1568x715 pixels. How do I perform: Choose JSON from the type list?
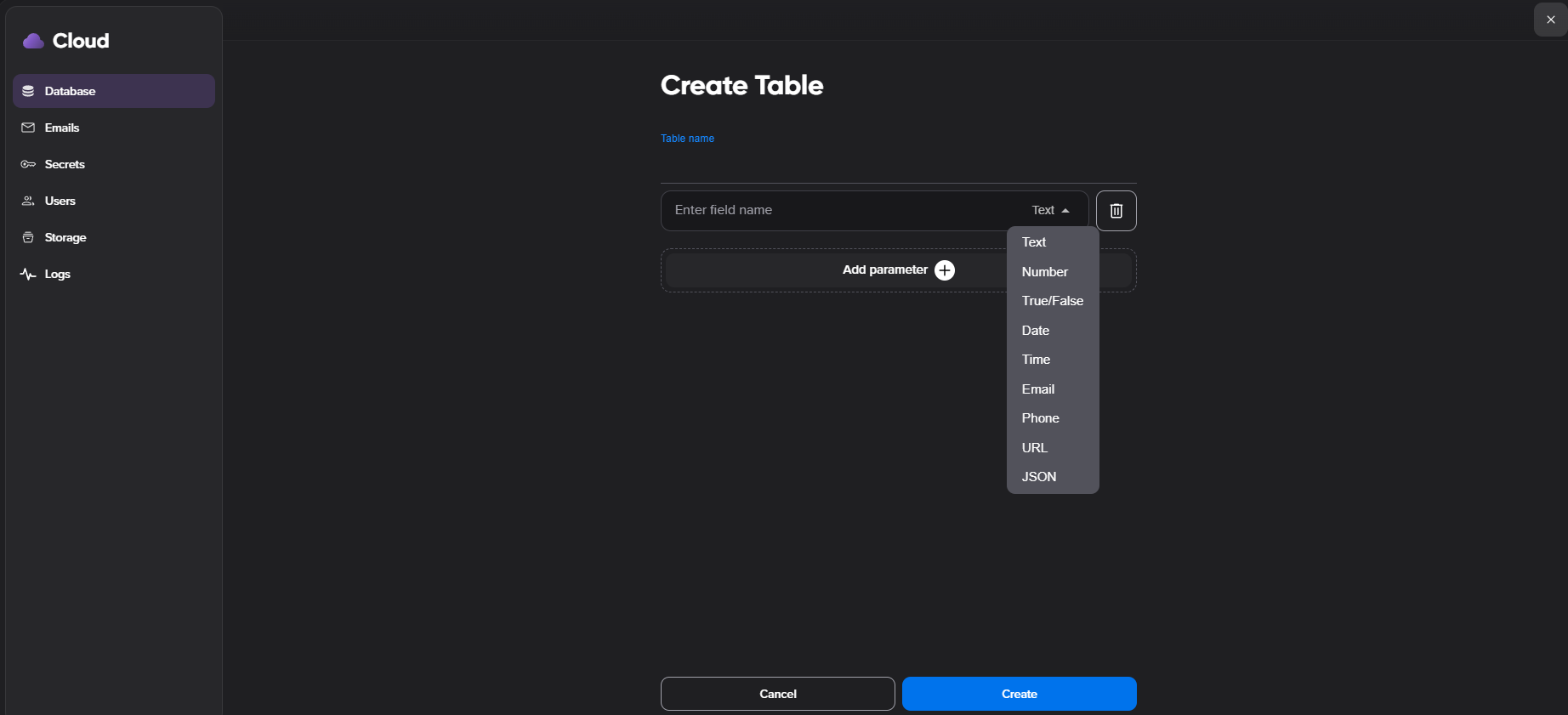[x=1053, y=477]
